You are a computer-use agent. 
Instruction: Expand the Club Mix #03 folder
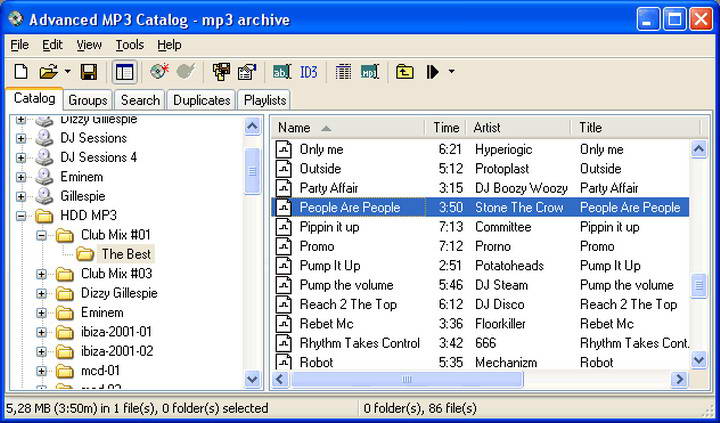42,274
